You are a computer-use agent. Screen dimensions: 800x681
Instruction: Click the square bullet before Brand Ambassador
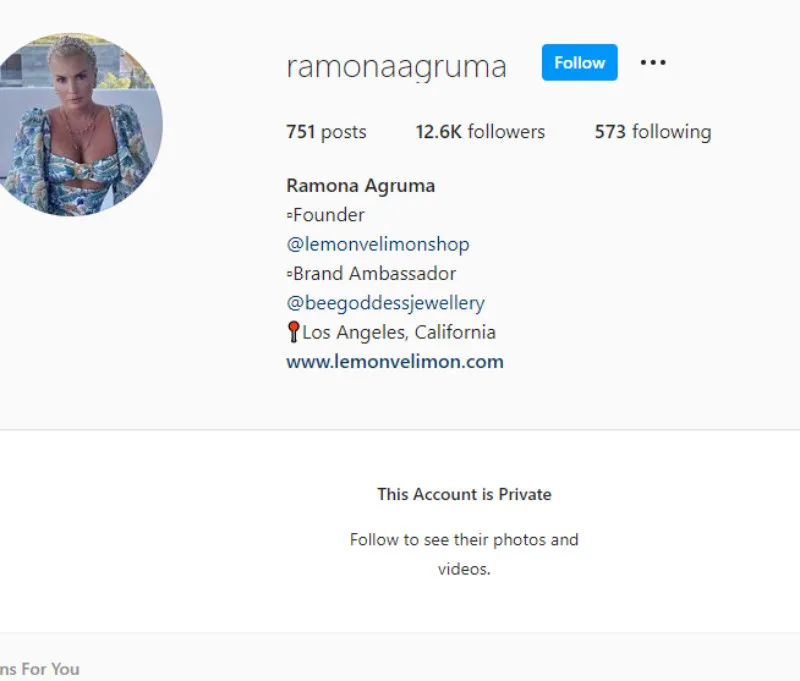coord(289,274)
